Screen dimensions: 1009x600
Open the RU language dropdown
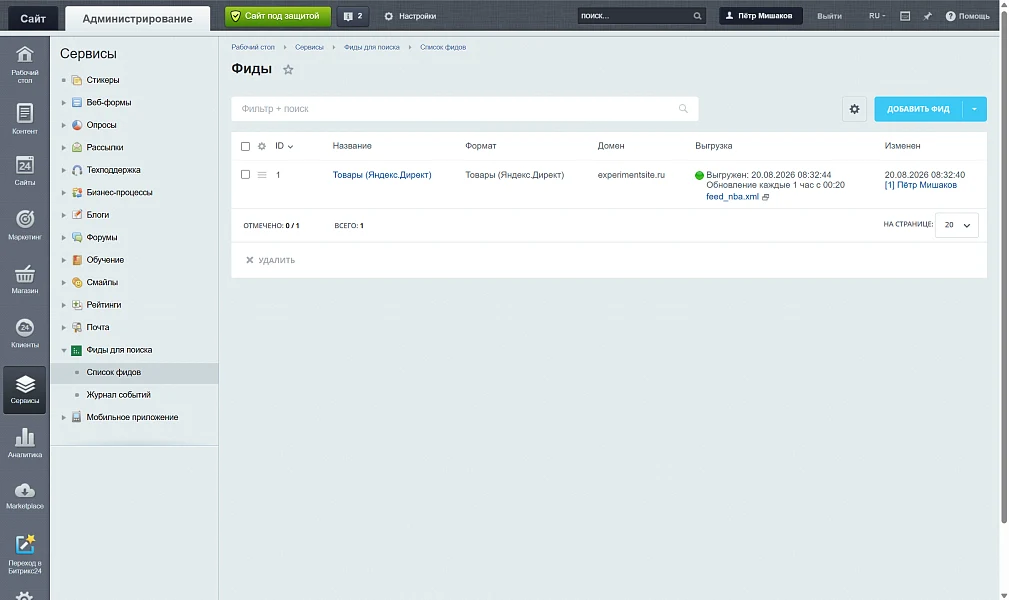877,16
